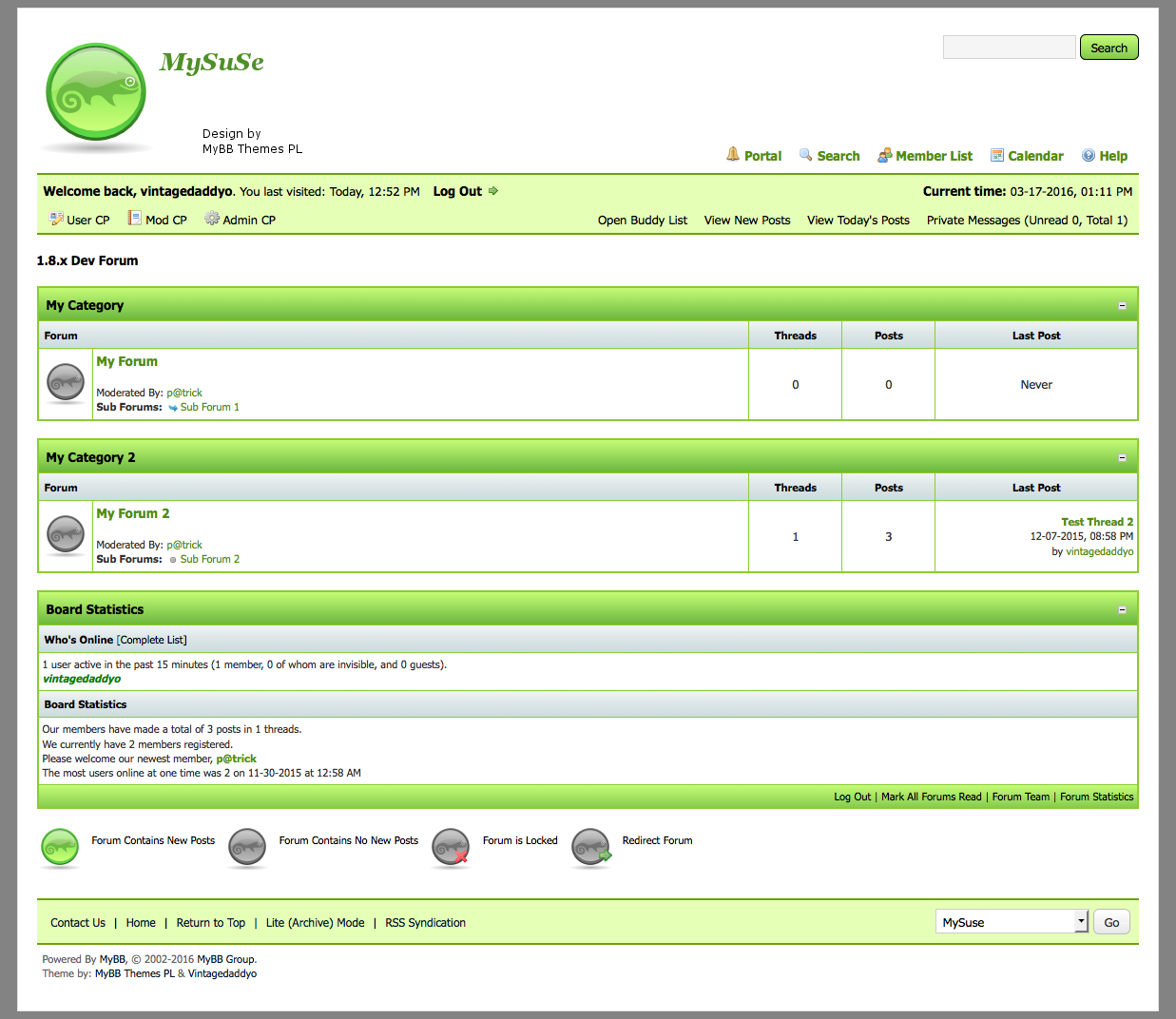The width and height of the screenshot is (1176, 1019).
Task: Collapse the My Category 2 section
Action: pyautogui.click(x=1122, y=458)
